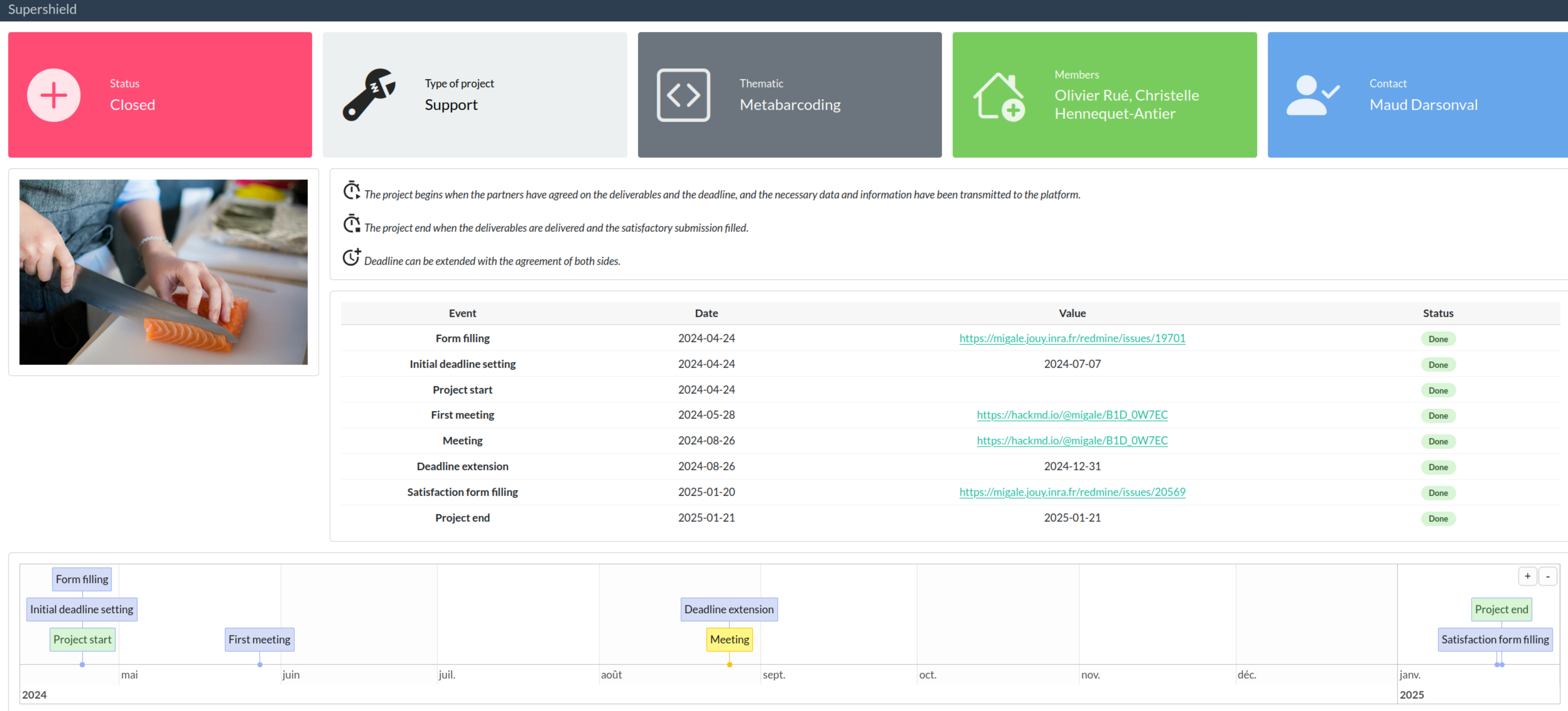1568x711 pixels.
Task: Click the janv. month label on timeline
Action: pyautogui.click(x=1410, y=675)
